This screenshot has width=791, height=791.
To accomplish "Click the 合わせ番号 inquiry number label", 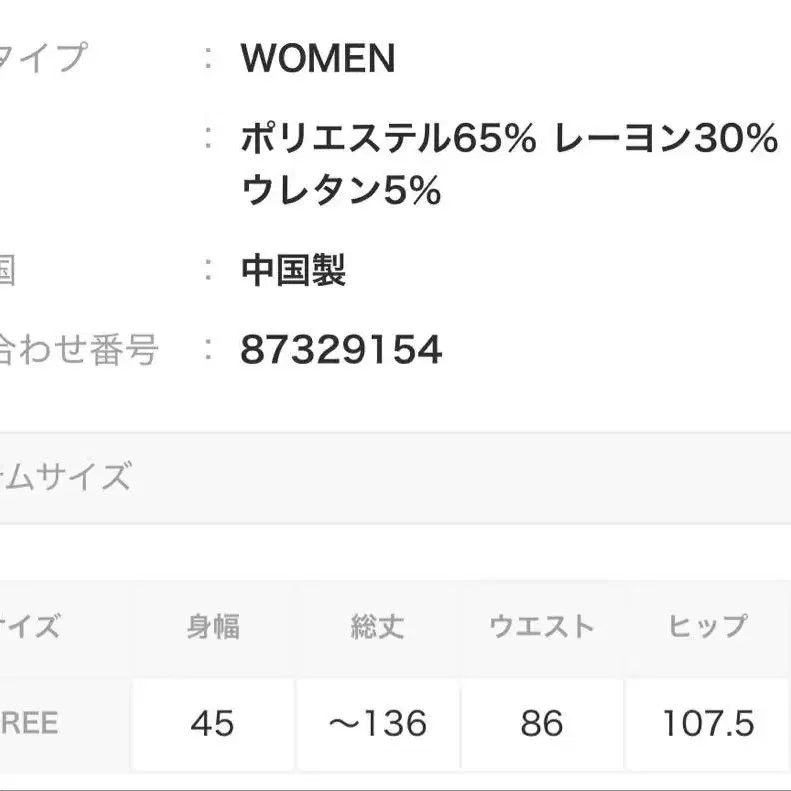I will [x=78, y=350].
